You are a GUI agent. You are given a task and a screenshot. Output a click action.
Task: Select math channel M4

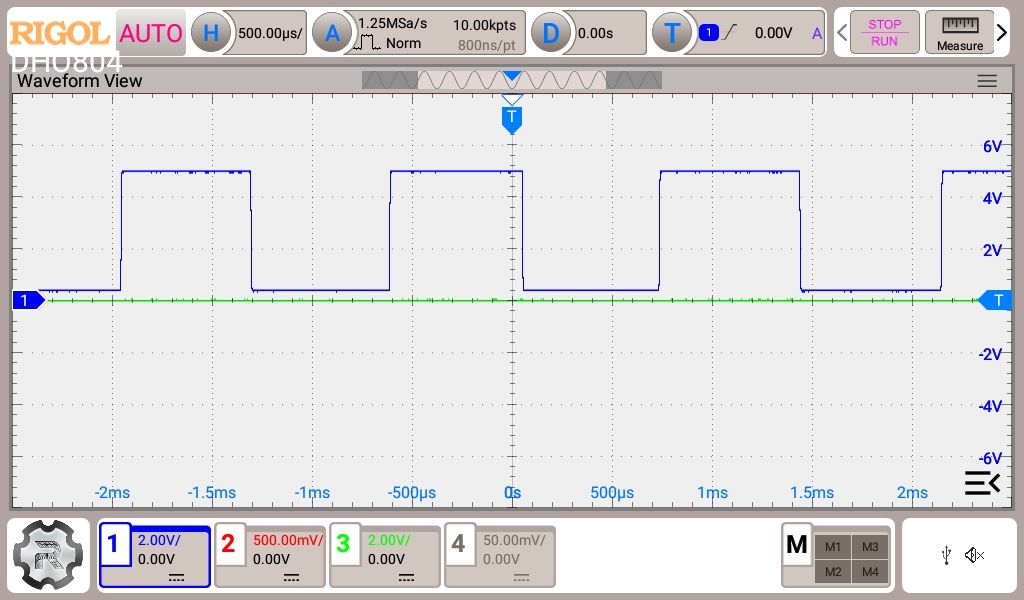point(870,572)
